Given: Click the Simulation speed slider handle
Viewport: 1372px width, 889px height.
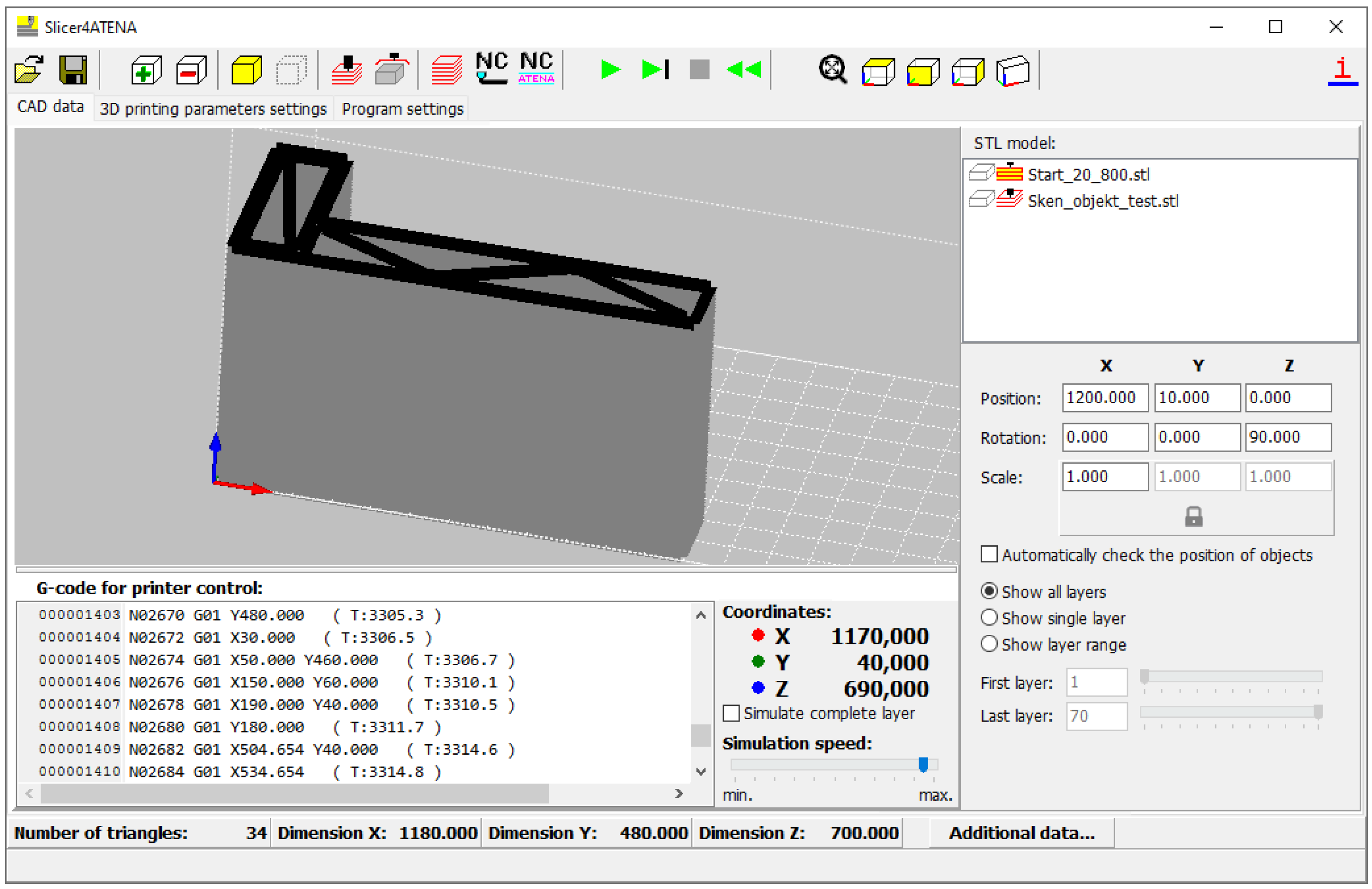Looking at the screenshot, I should point(923,765).
